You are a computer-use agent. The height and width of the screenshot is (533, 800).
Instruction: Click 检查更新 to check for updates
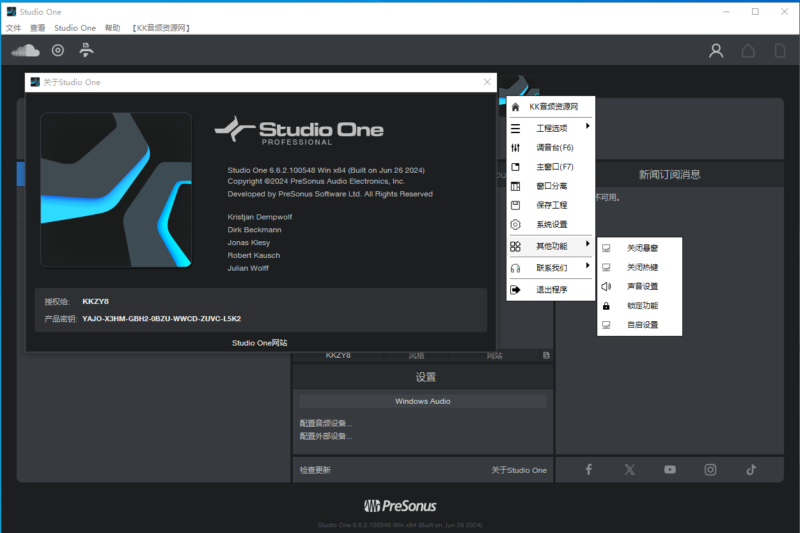coord(315,470)
